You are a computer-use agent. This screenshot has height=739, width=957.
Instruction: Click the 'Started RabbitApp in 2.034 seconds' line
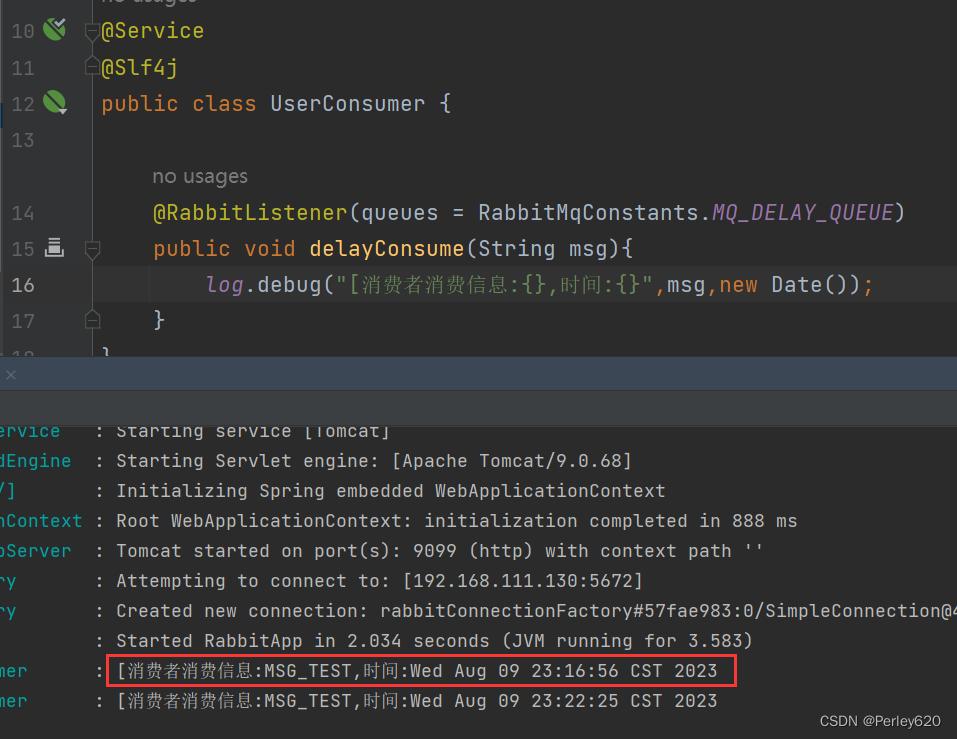click(434, 641)
